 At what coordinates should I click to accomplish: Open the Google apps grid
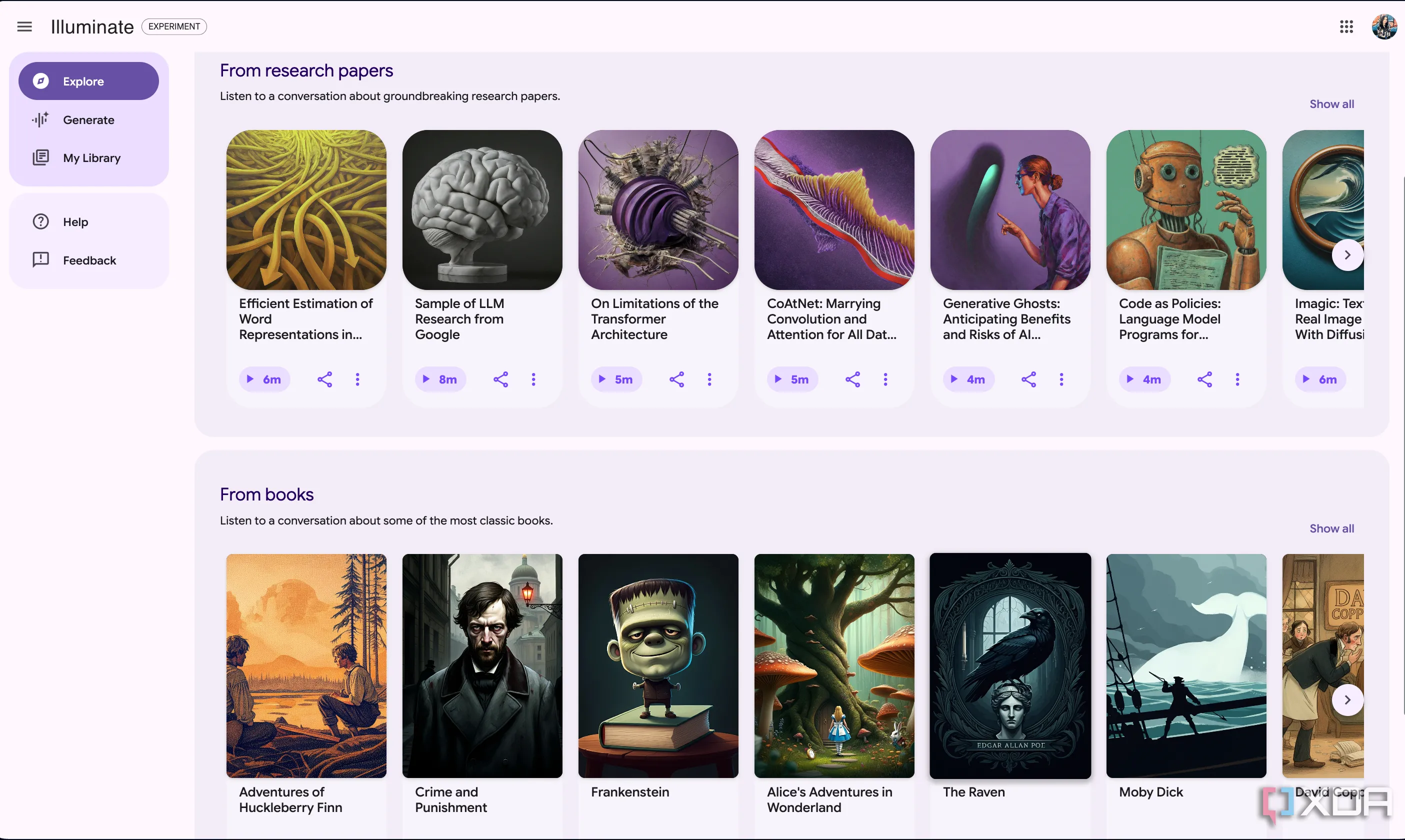[x=1346, y=26]
